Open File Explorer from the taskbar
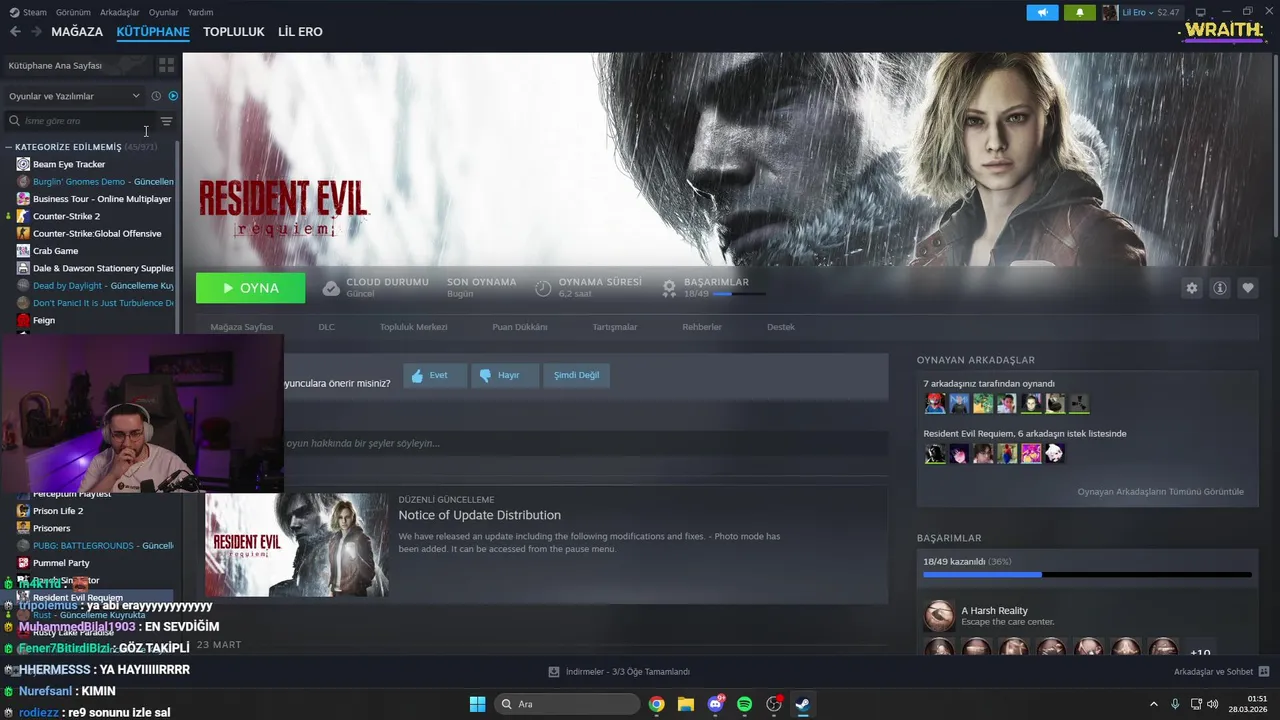Image resolution: width=1280 pixels, height=720 pixels. pyautogui.click(x=686, y=704)
